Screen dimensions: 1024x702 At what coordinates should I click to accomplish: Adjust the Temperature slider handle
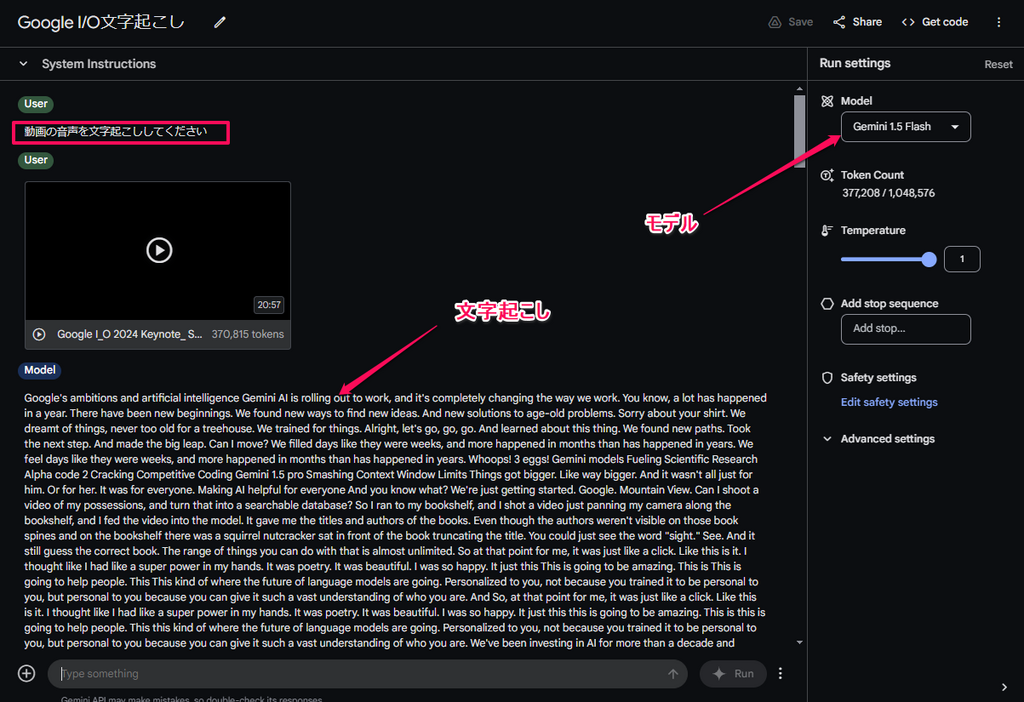point(929,259)
